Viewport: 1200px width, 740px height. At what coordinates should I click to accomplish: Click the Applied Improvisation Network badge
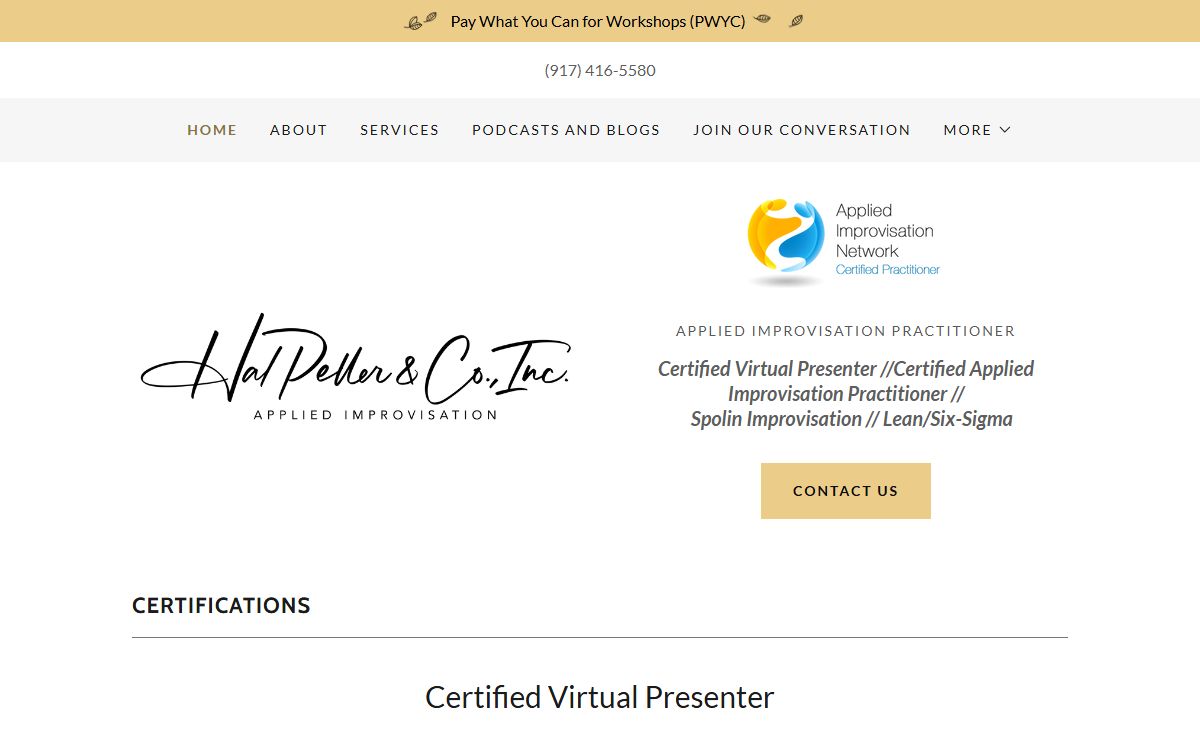[x=845, y=242]
